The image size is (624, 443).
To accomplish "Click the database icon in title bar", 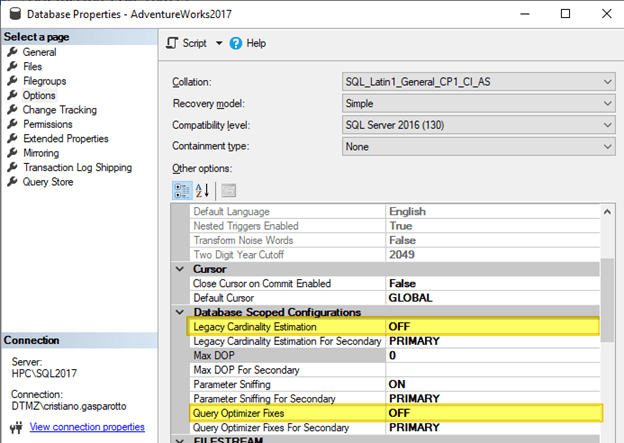I will coord(15,14).
